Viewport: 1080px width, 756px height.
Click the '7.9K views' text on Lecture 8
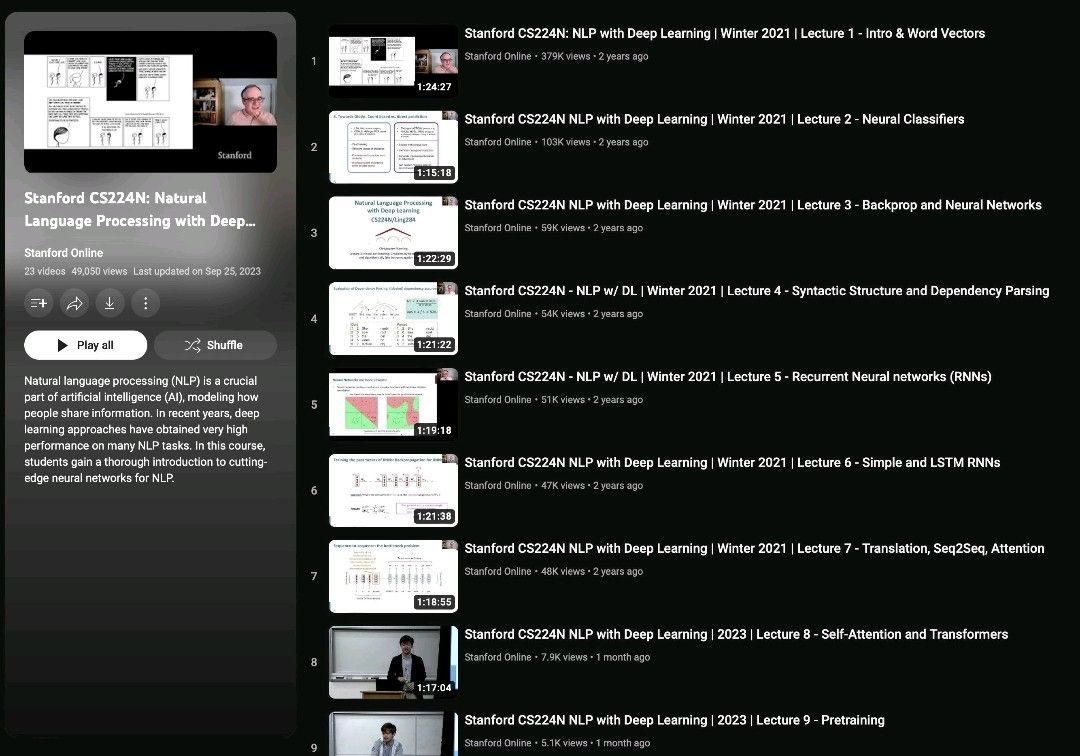[564, 657]
